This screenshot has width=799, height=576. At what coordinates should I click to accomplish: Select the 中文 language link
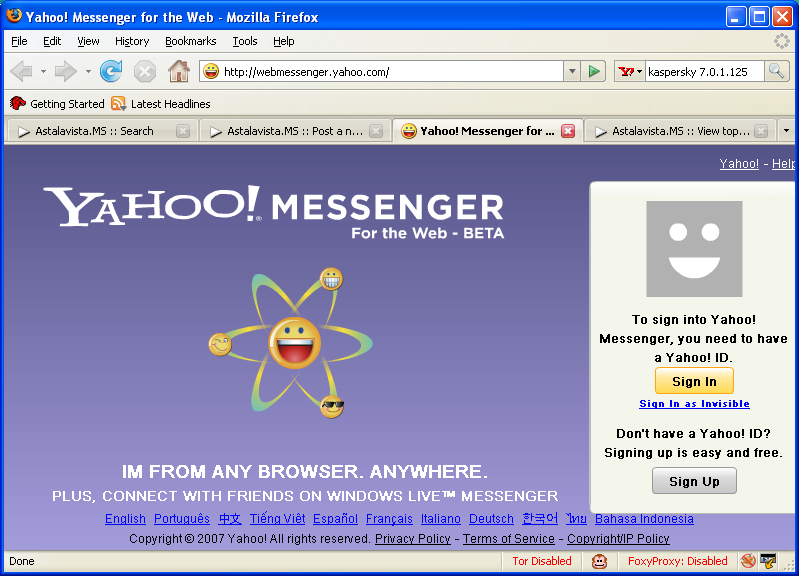click(x=230, y=519)
